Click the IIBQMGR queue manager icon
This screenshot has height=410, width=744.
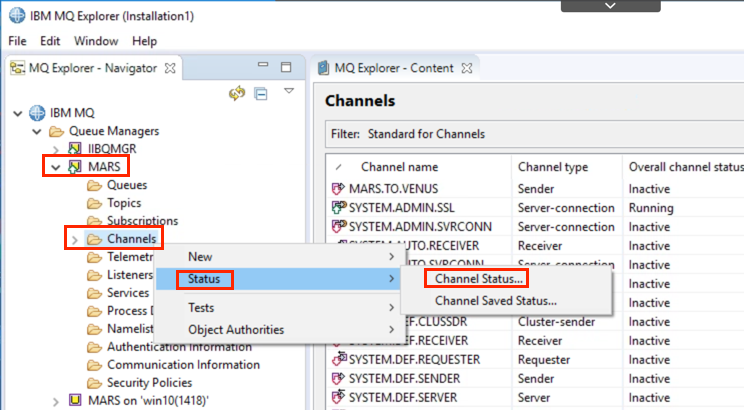[74, 149]
